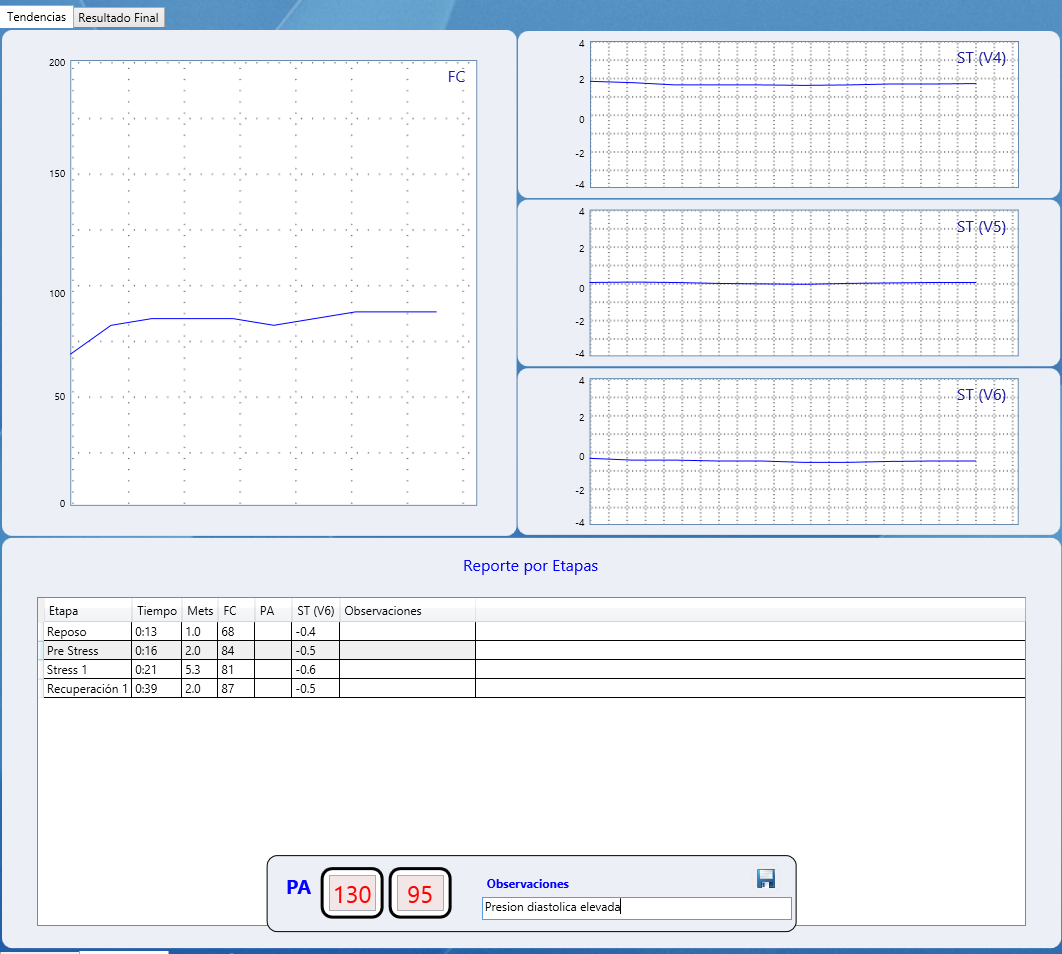Click the ST (V4) trend graph
This screenshot has width=1062, height=954.
point(803,114)
